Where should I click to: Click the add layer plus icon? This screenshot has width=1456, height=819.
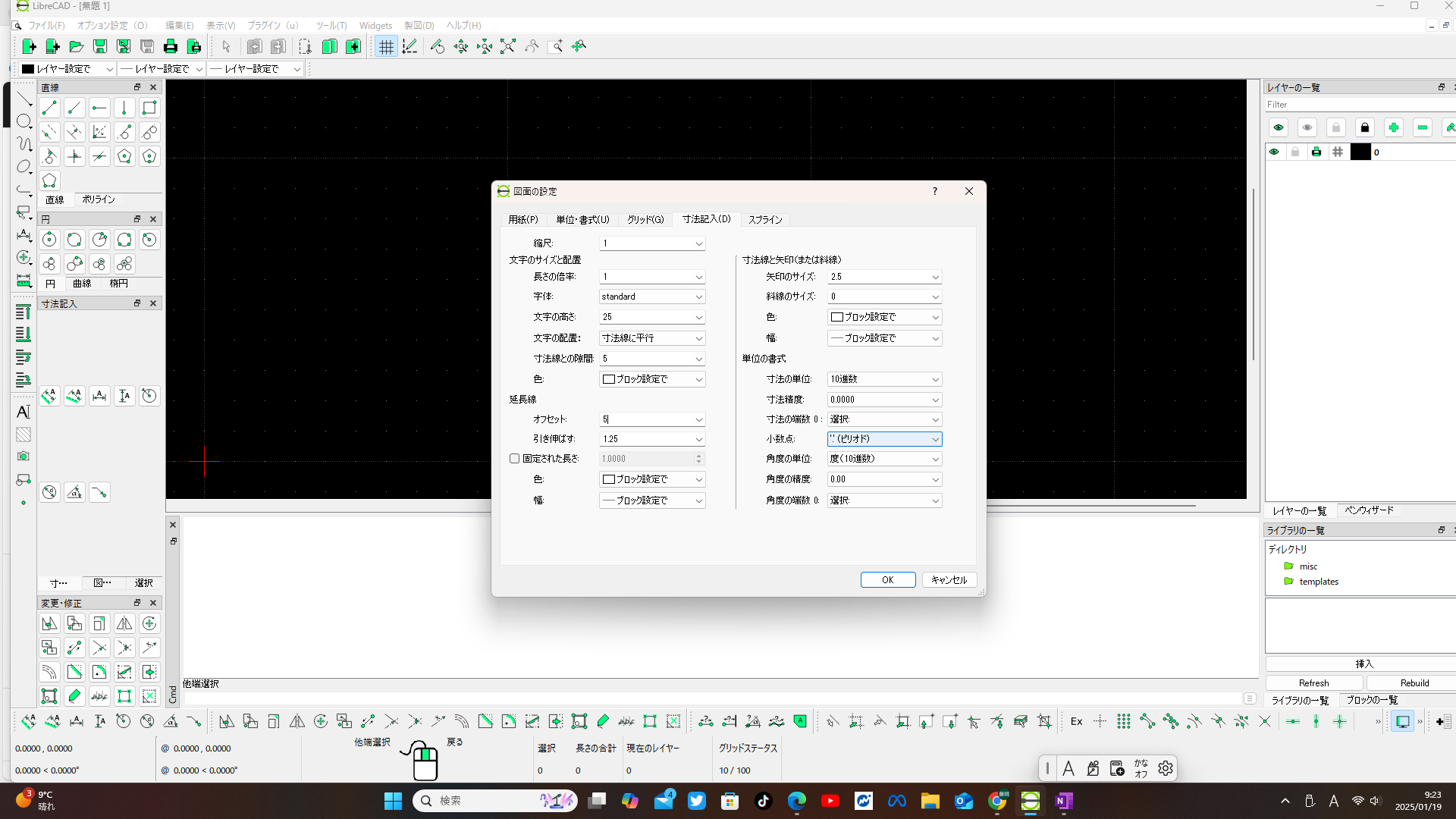1393,127
